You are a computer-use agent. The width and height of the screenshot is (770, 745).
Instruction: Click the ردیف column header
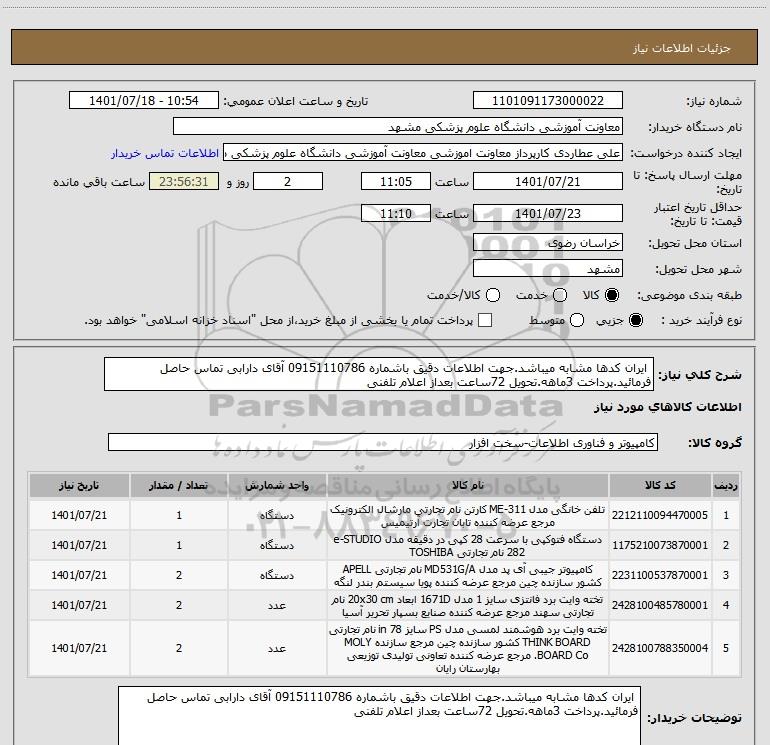[x=726, y=485]
